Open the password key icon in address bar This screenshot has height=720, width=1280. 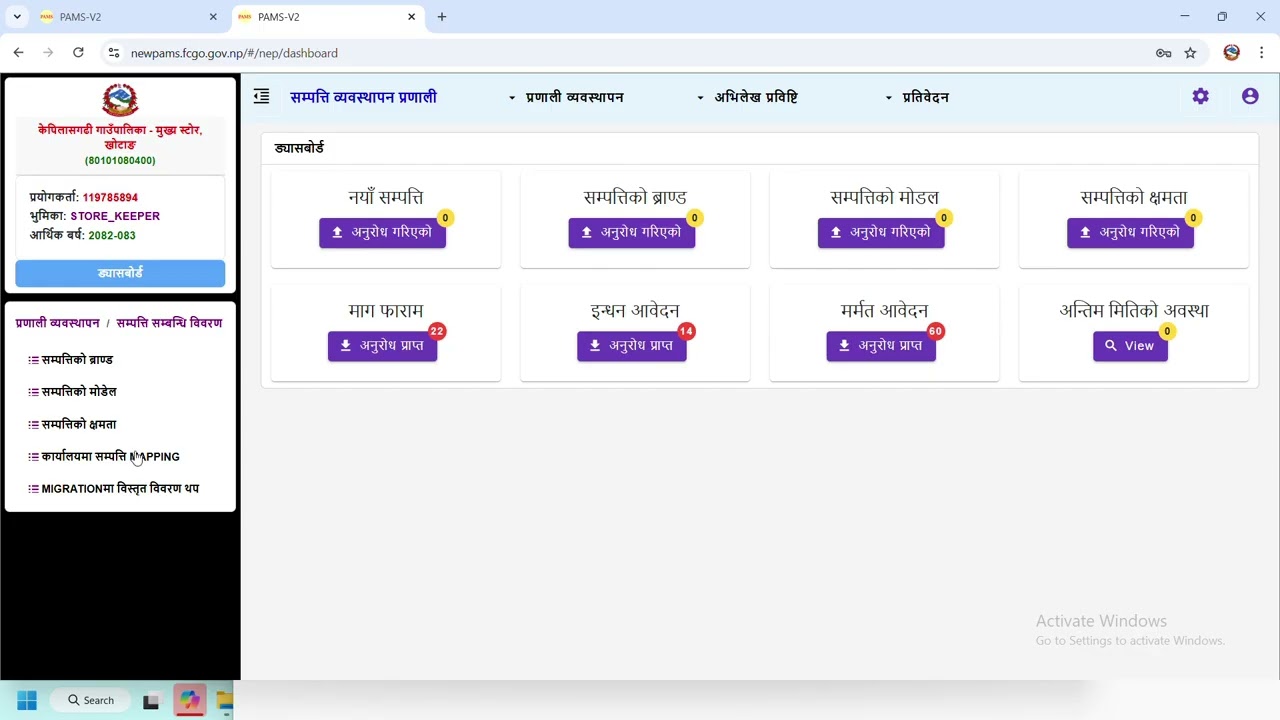pyautogui.click(x=1164, y=53)
